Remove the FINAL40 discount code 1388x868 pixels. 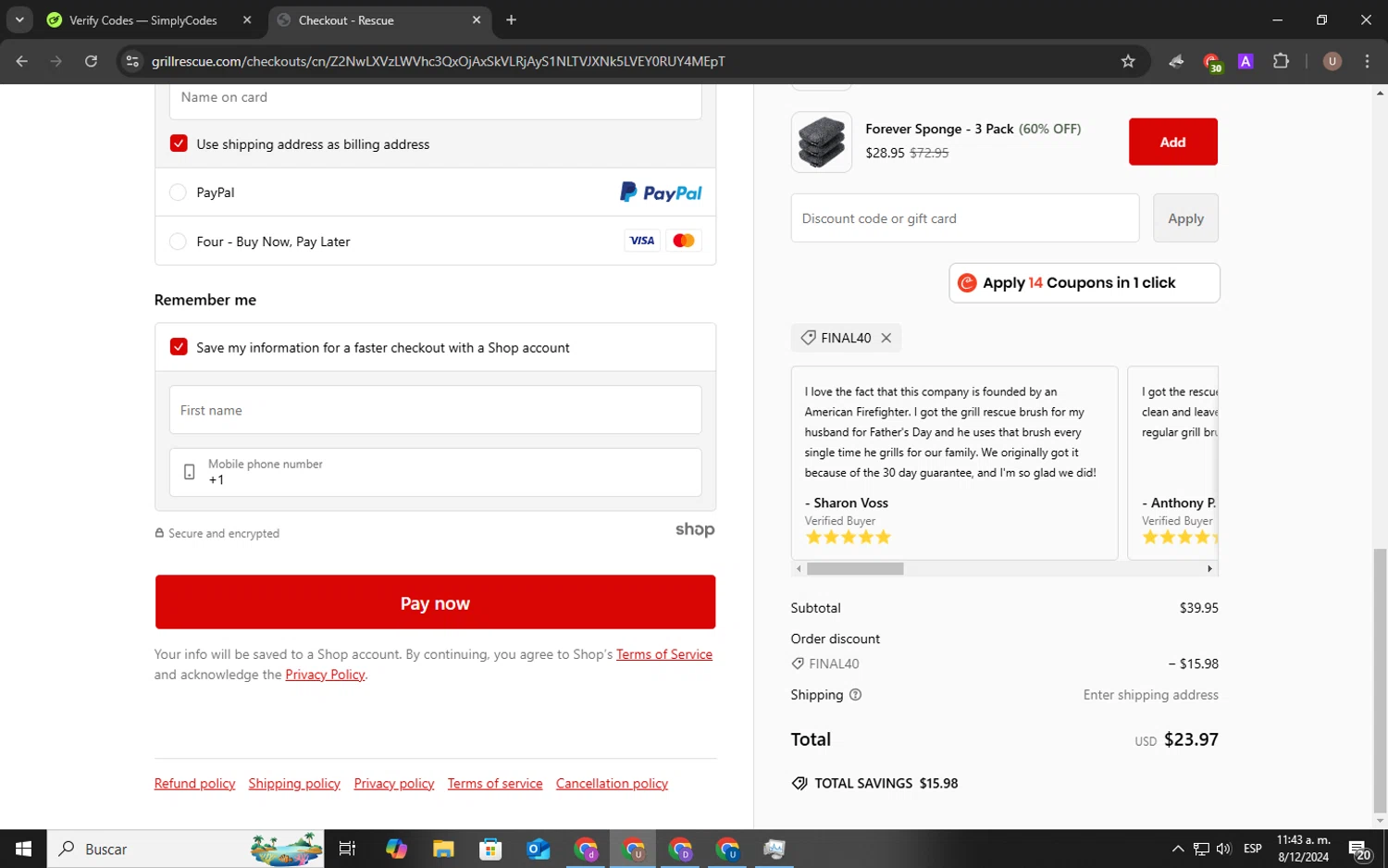pos(886,338)
